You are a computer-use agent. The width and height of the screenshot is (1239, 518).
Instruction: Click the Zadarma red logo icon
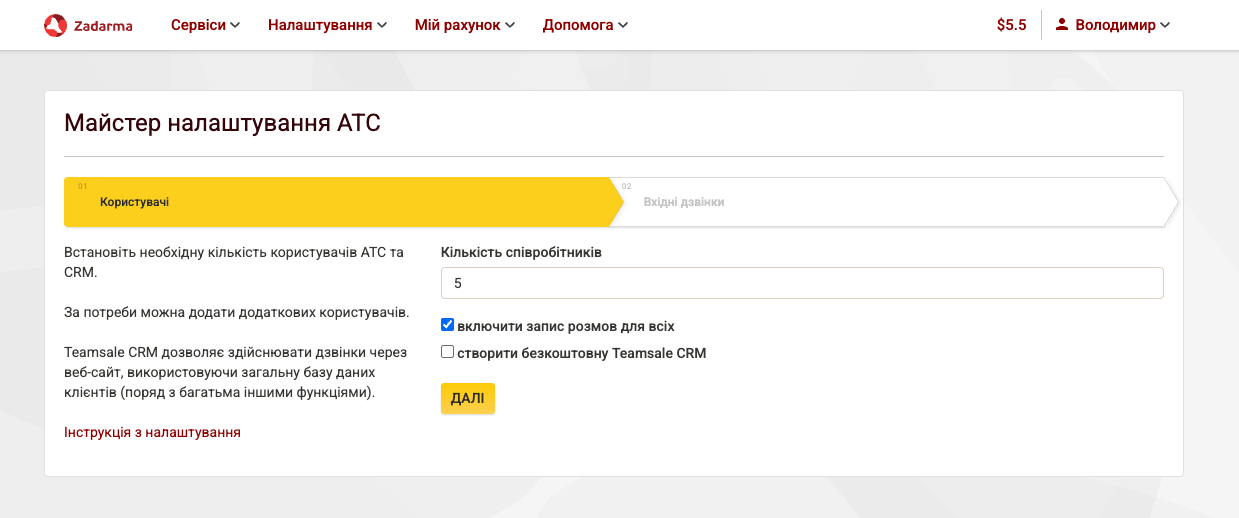pos(55,25)
